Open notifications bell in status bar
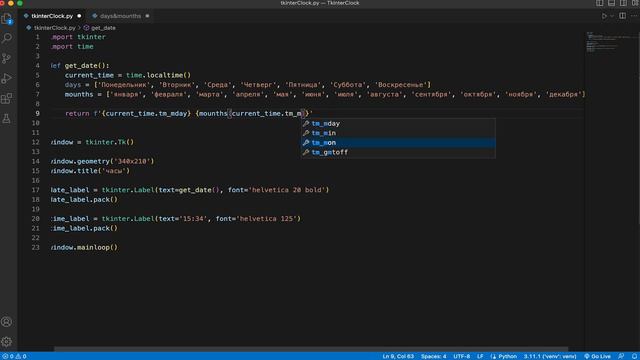 tap(634, 356)
